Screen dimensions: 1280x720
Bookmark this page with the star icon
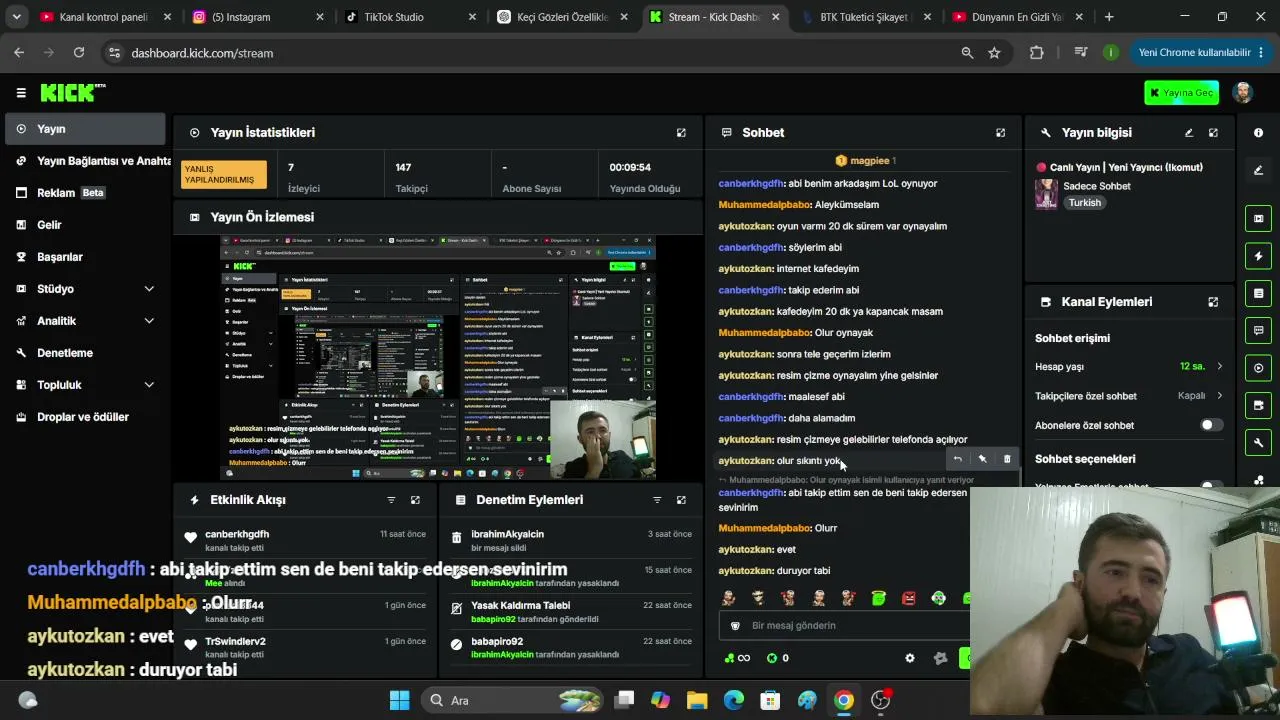(994, 53)
